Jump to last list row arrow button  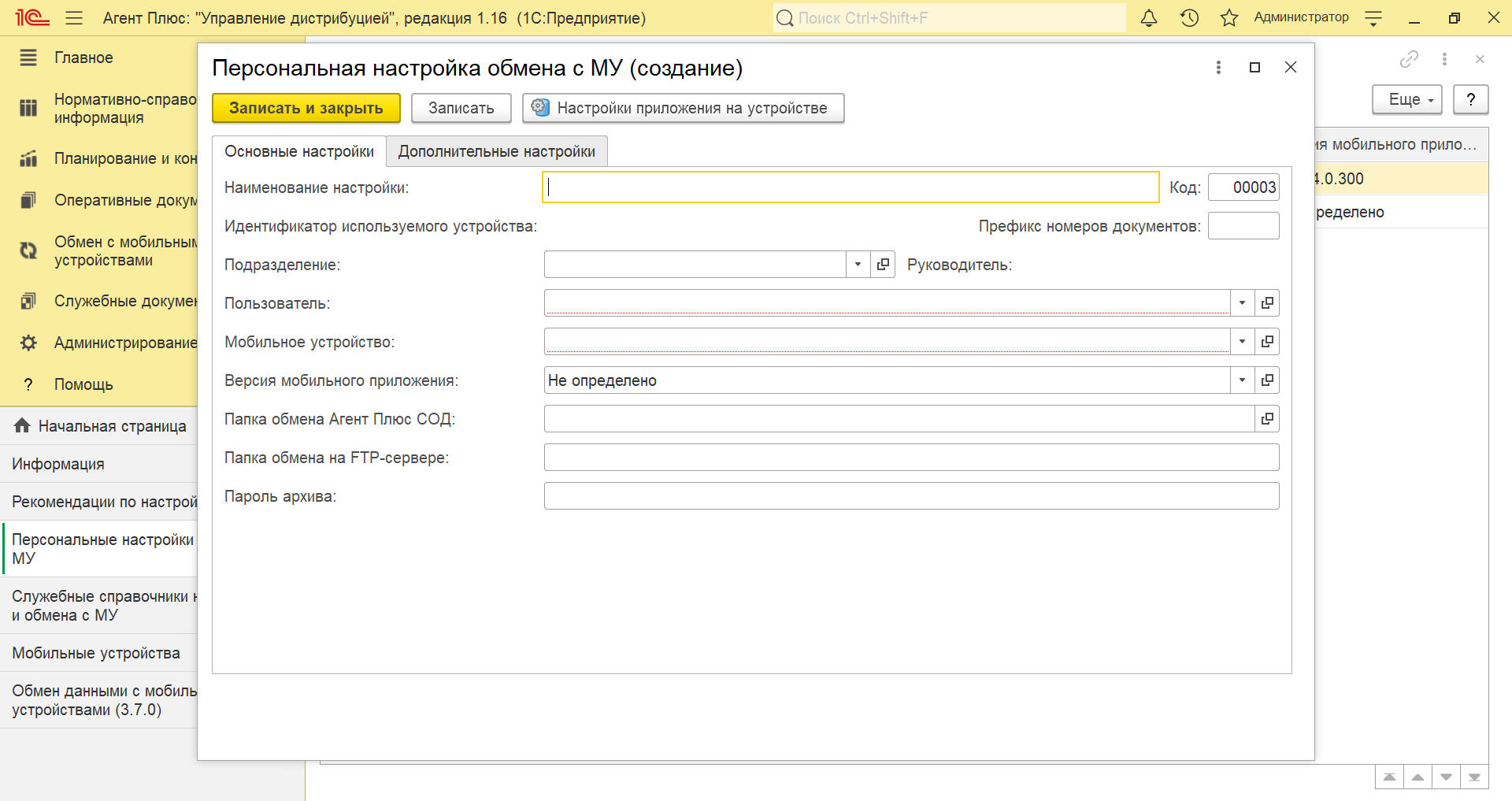pos(1474,777)
